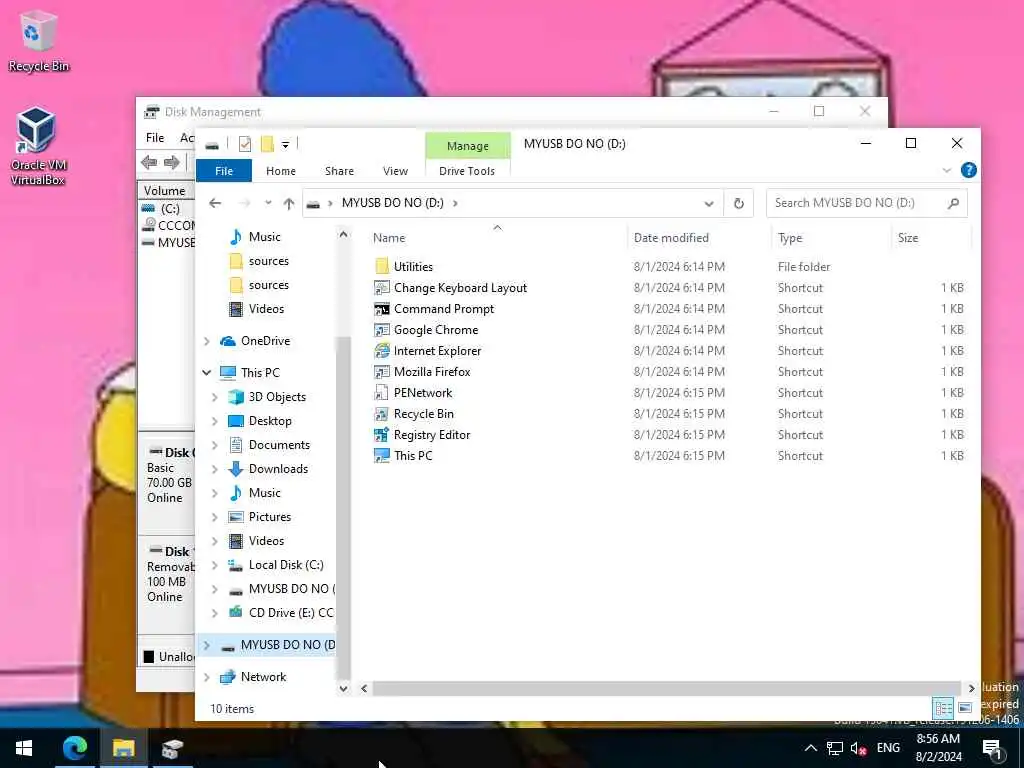Open the Utilities folder icon
1024x768 pixels.
tap(382, 266)
